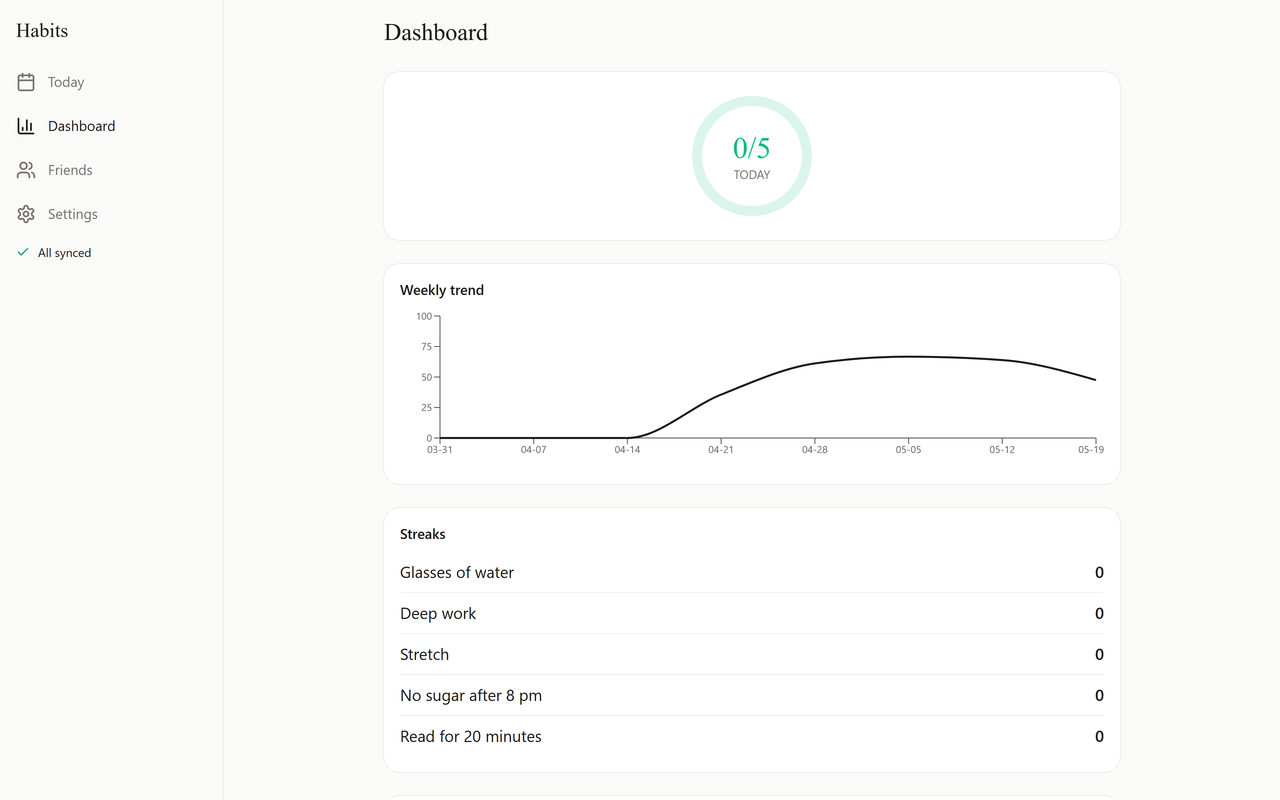Click the Weekly trend heading
Image resolution: width=1280 pixels, height=800 pixels.
(442, 290)
